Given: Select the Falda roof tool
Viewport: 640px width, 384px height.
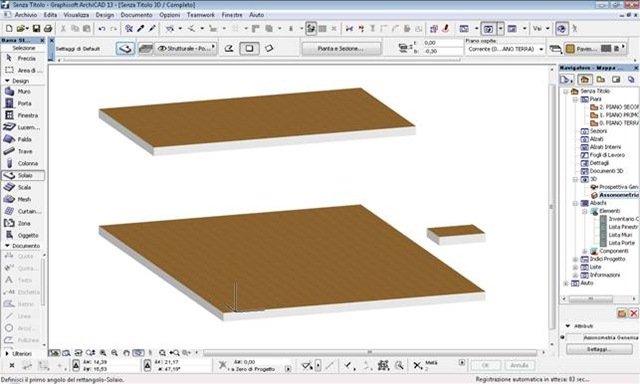Looking at the screenshot, I should click(x=23, y=139).
